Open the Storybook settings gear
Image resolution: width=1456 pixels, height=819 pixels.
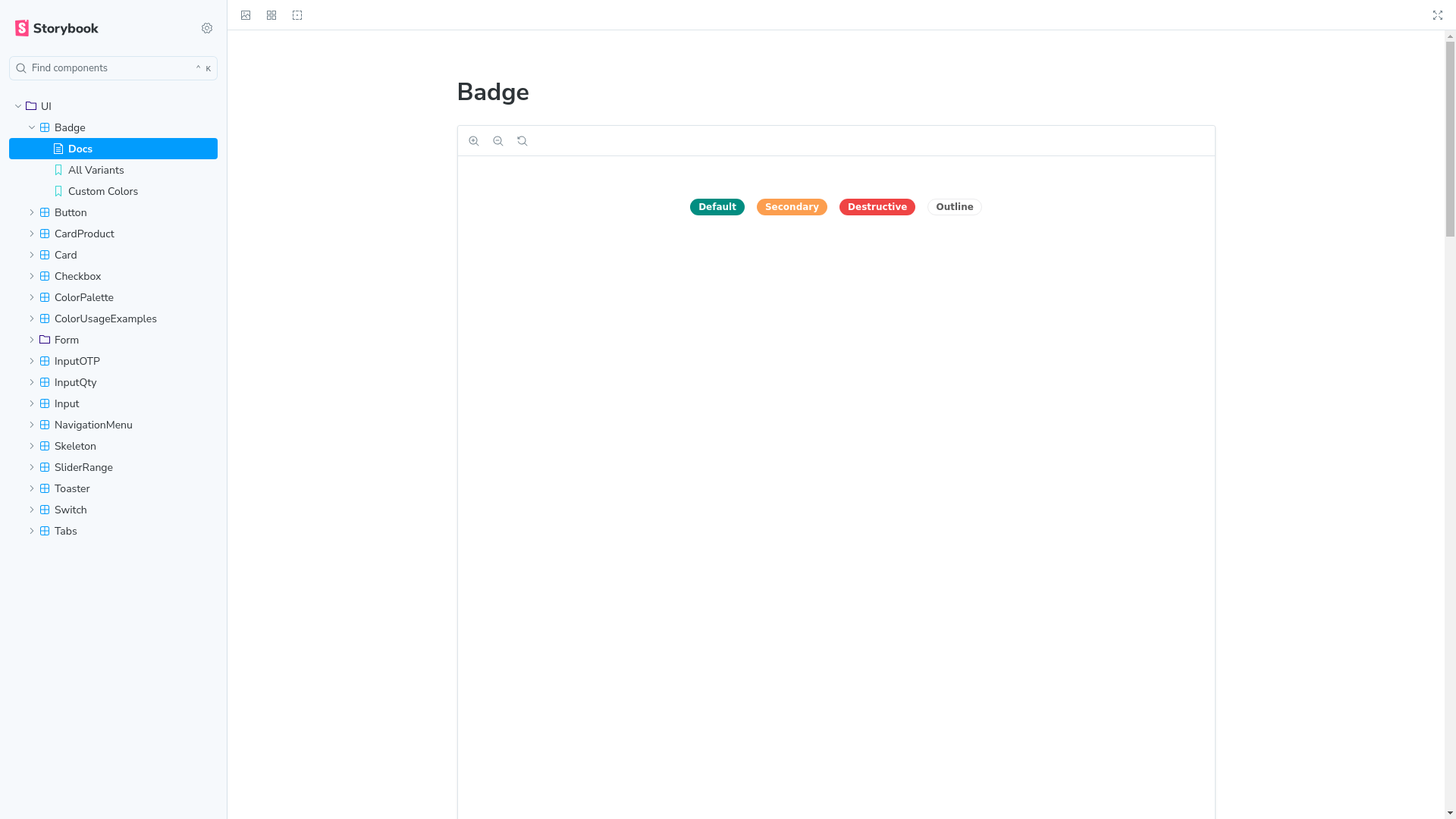(x=207, y=28)
